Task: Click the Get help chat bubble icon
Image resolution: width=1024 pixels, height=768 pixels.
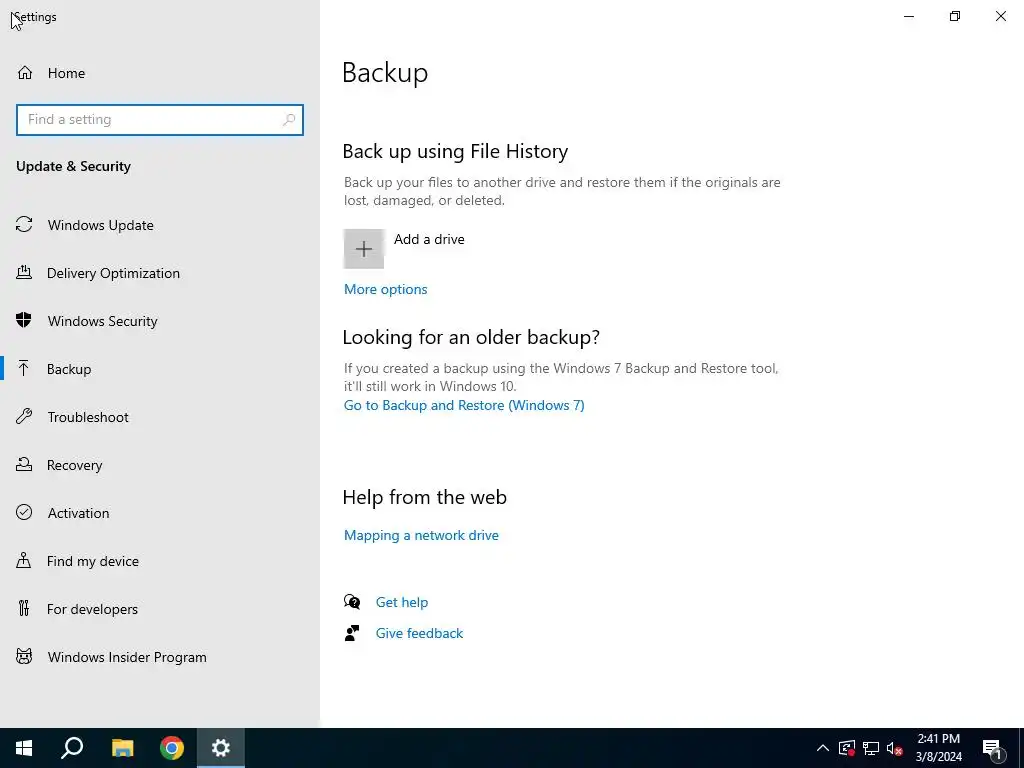Action: pos(352,601)
